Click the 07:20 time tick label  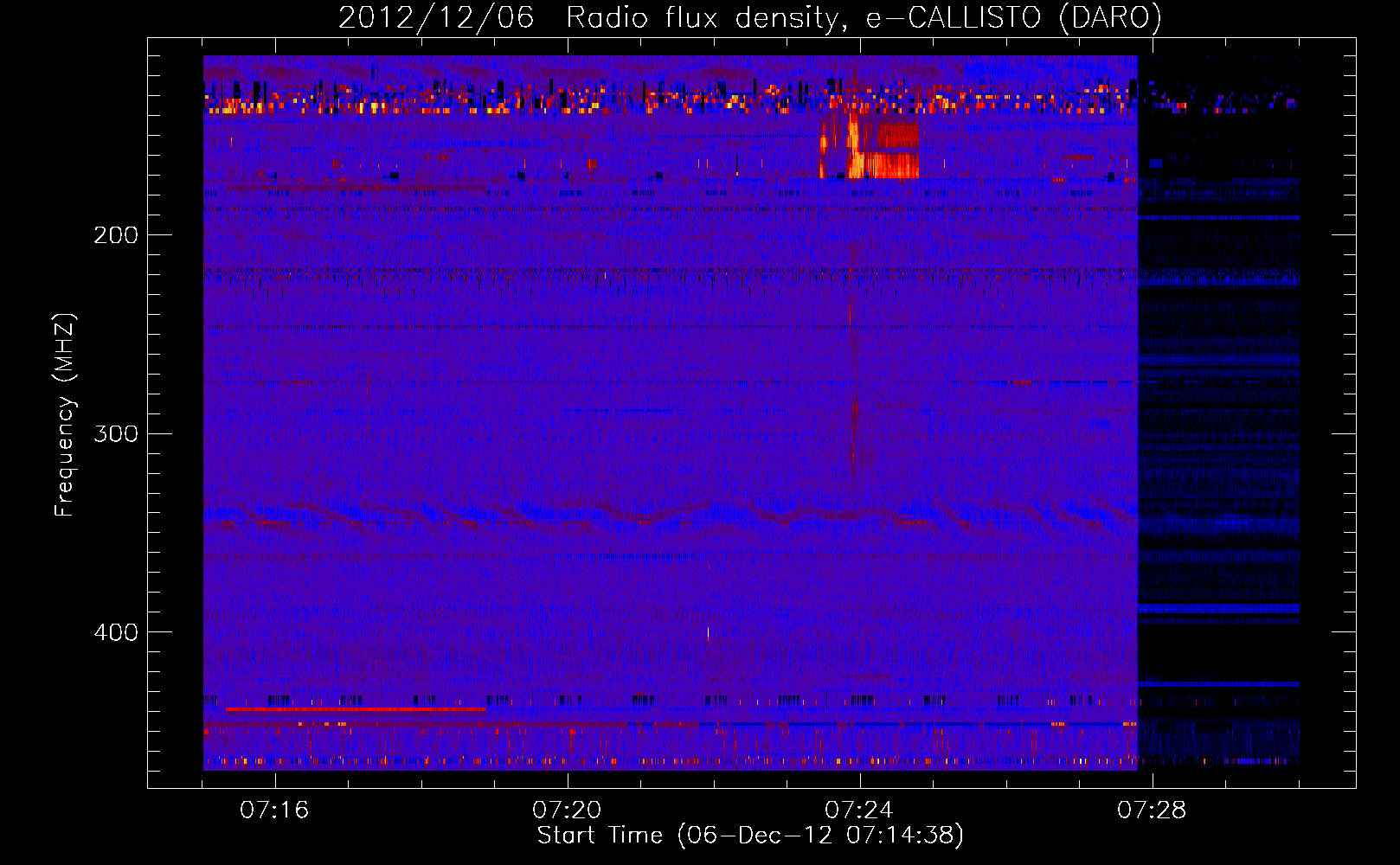567,810
